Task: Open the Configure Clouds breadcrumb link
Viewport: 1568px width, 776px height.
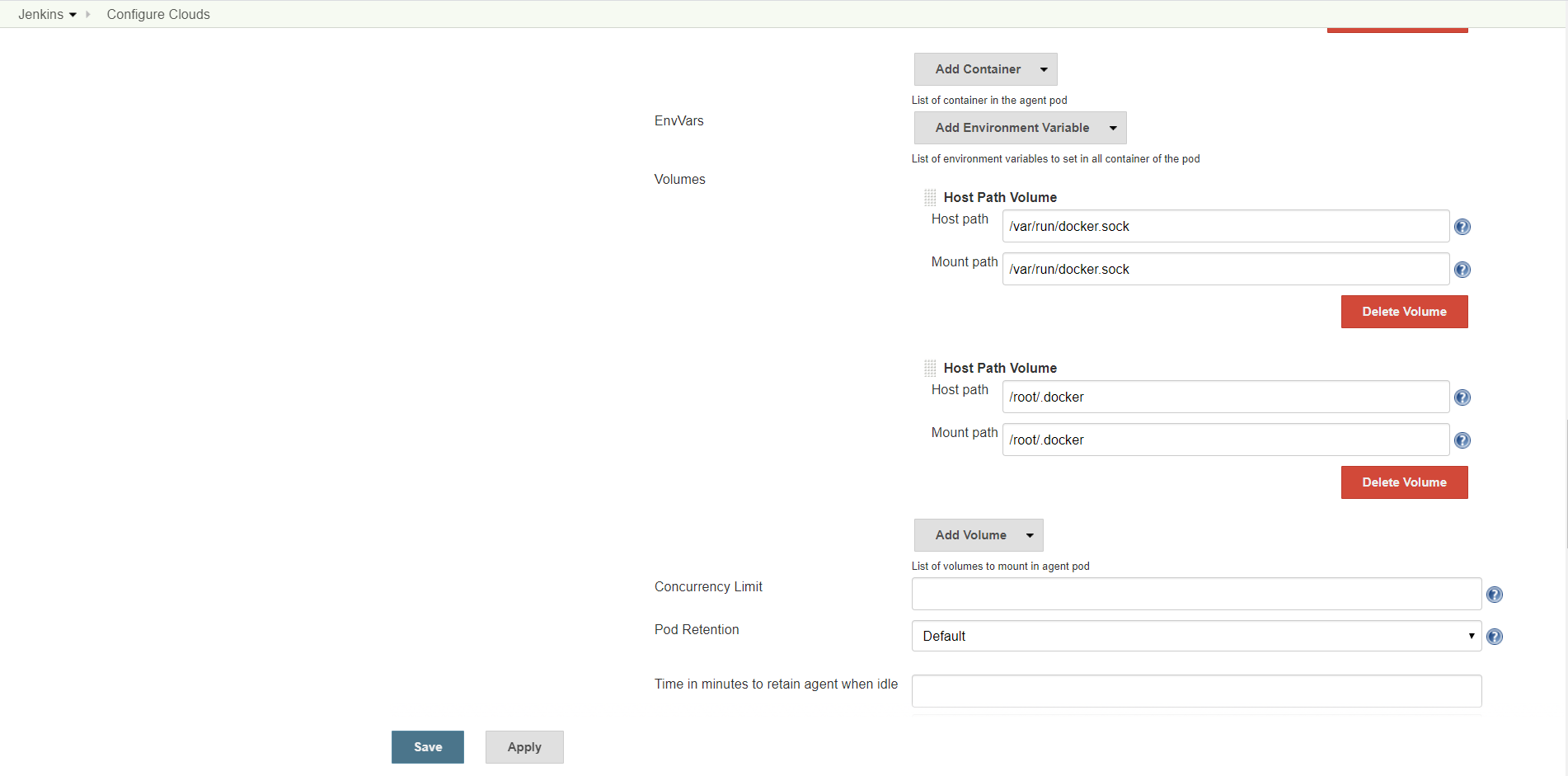Action: point(158,15)
